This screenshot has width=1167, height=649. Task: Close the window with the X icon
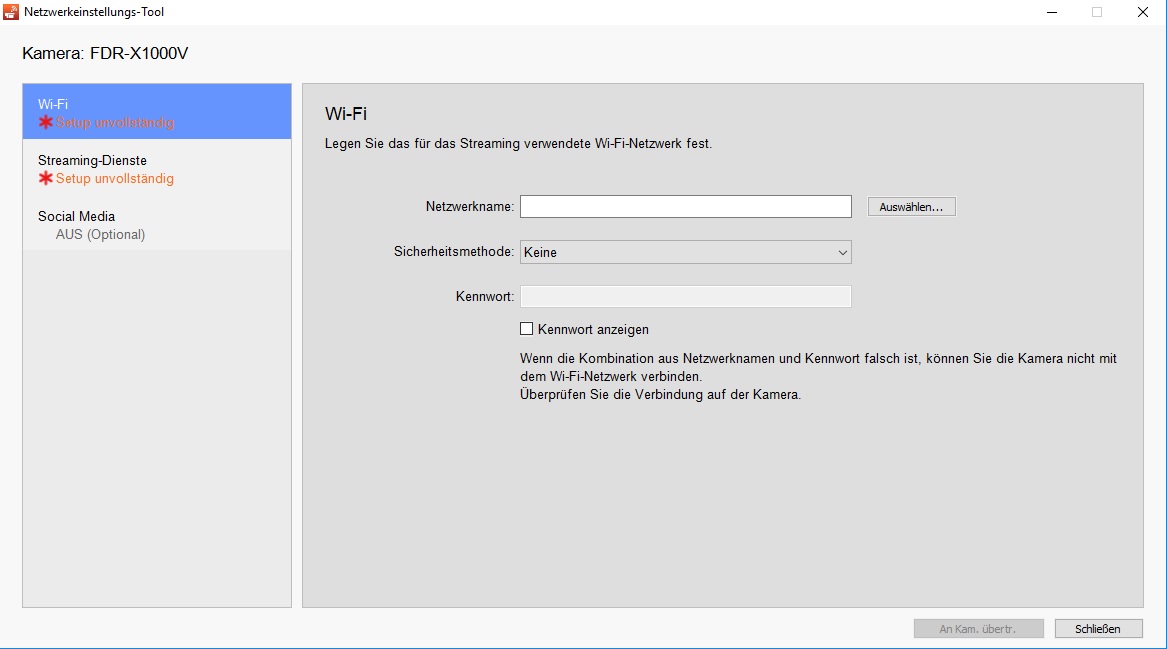pos(1142,12)
